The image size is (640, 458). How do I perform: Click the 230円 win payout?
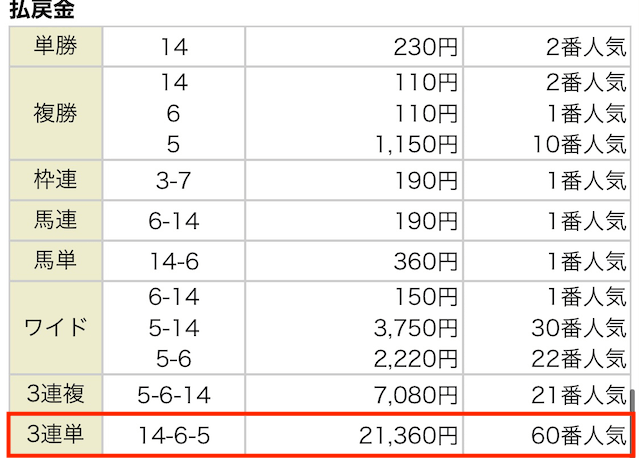(426, 47)
